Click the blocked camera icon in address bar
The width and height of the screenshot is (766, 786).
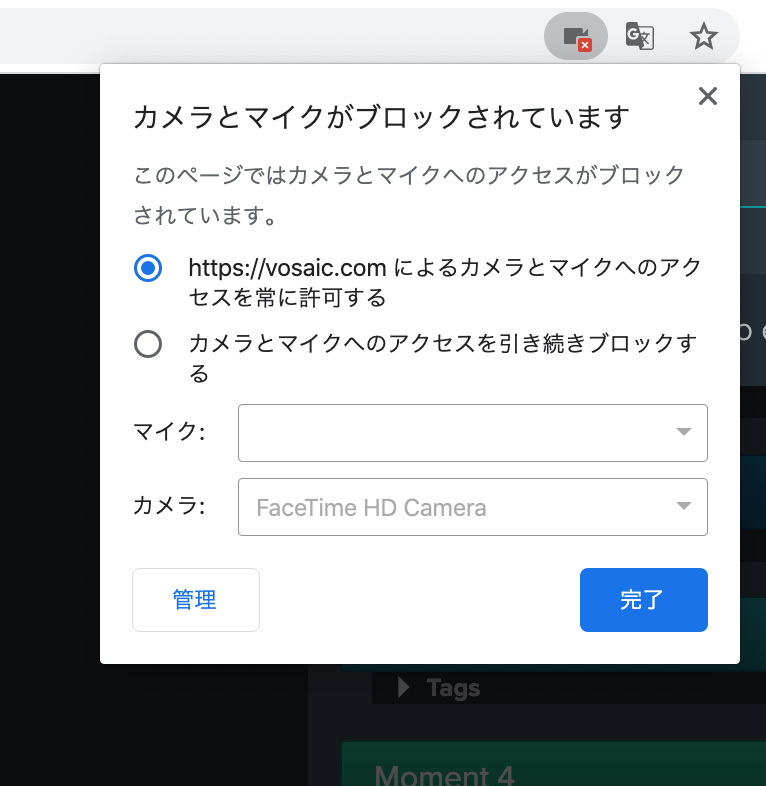[576, 37]
